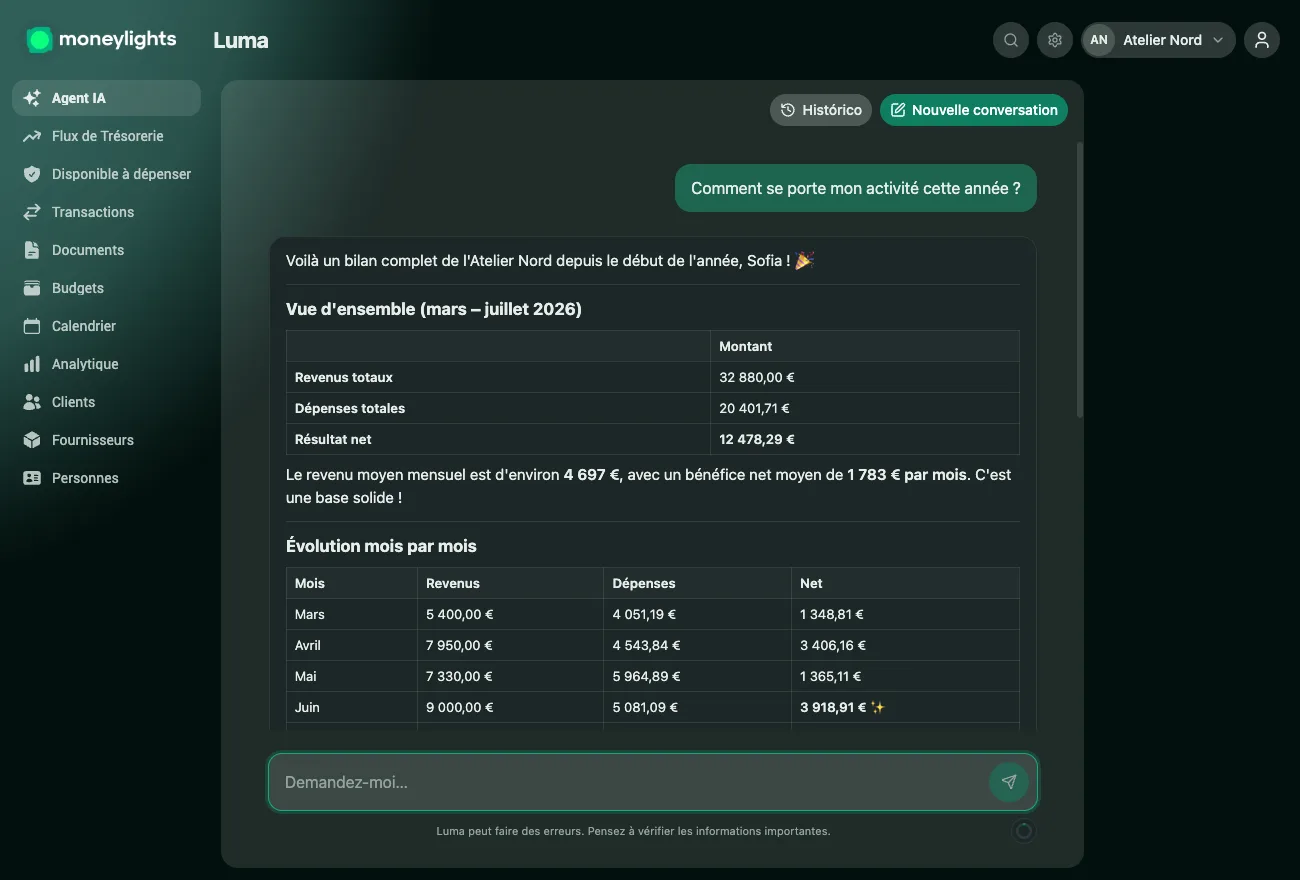Click the Juin revenue 9 000,00 €

460,707
